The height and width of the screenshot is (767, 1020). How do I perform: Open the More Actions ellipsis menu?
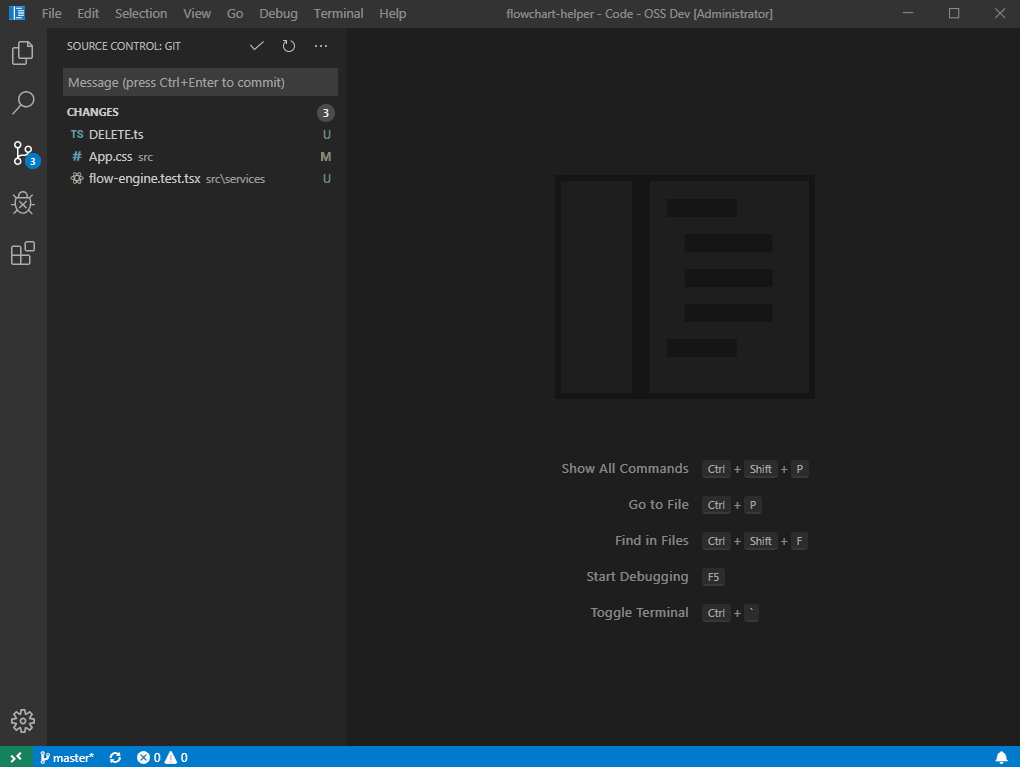(321, 46)
